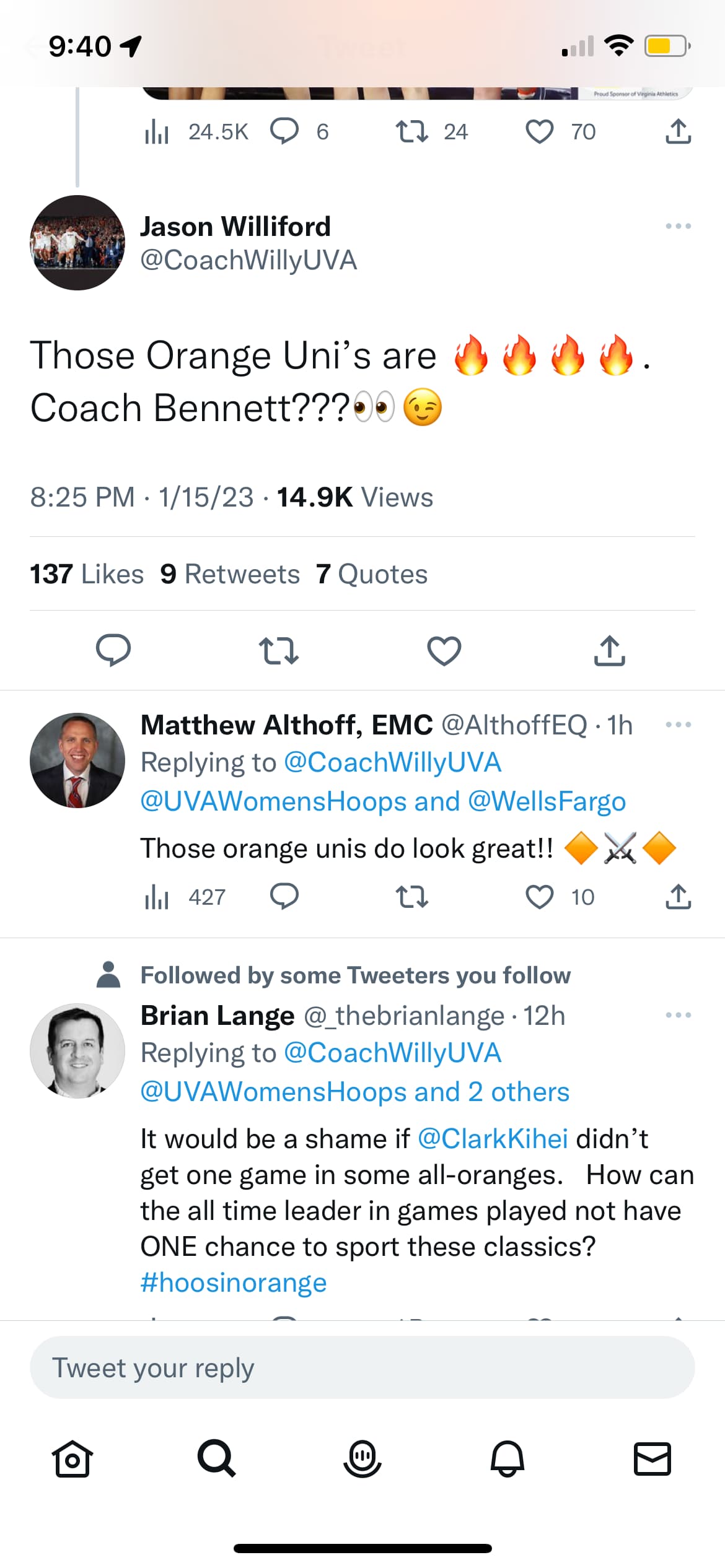Retweet the Orange Uni's tweet
Screen dimensions: 725x1568
point(278,651)
